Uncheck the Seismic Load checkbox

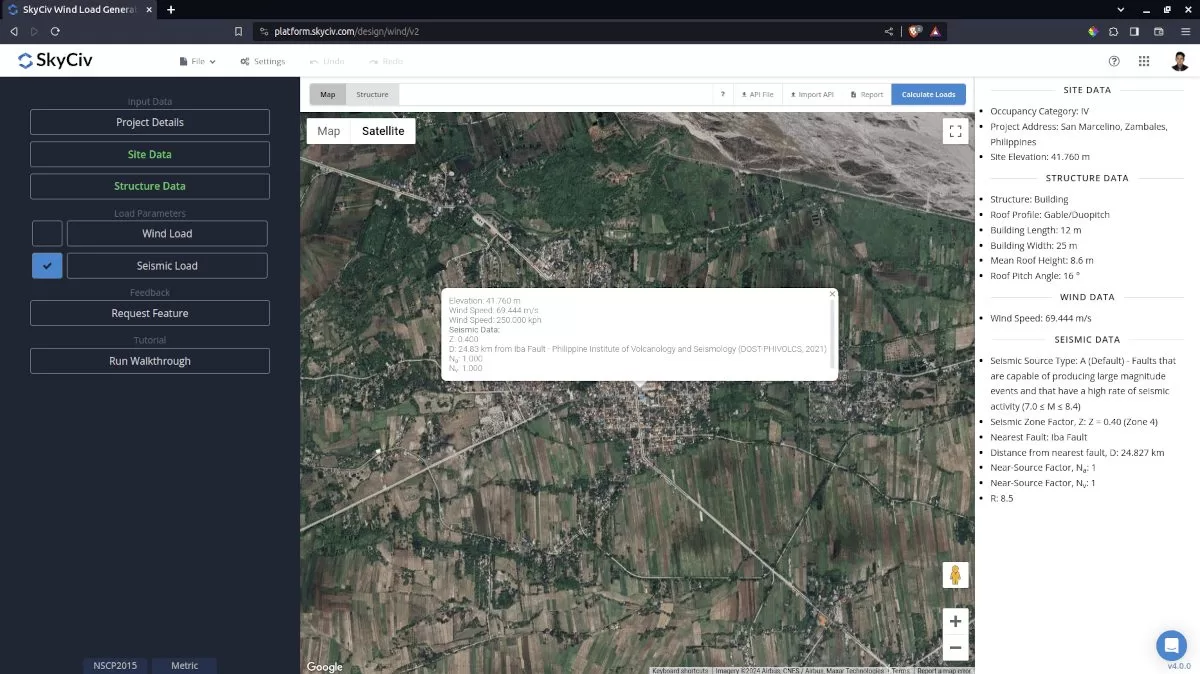click(46, 265)
